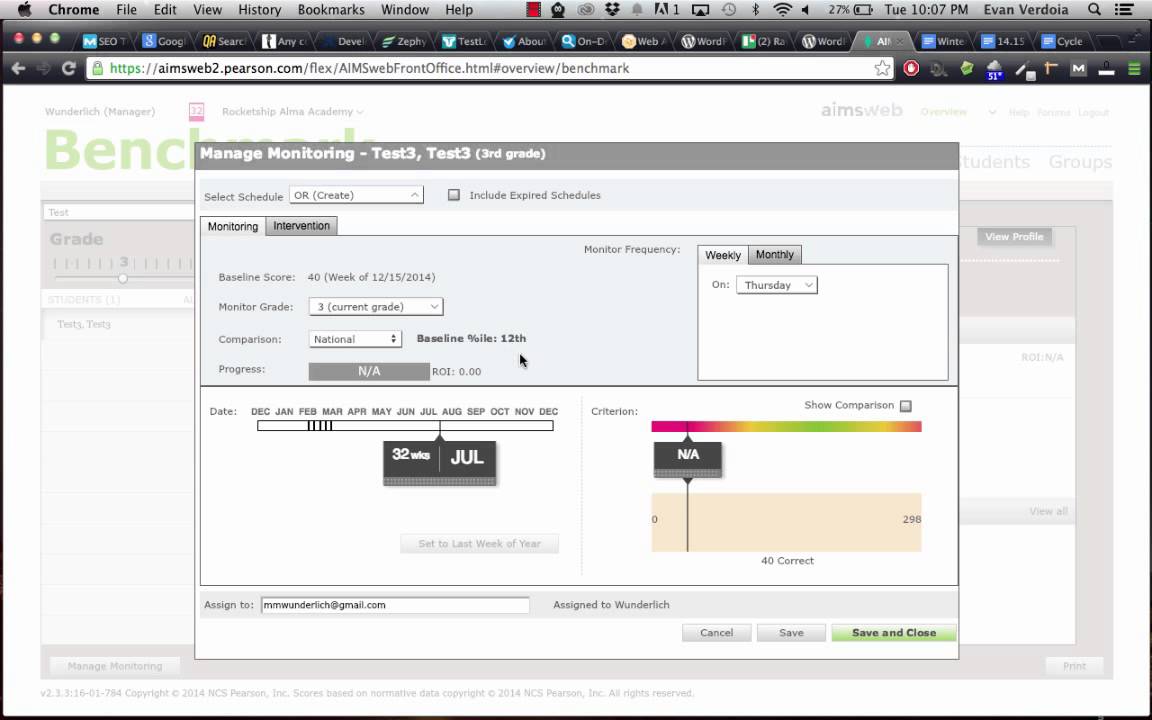Viewport: 1152px width, 720px height.
Task: Click the Cancel button
Action: [716, 633]
